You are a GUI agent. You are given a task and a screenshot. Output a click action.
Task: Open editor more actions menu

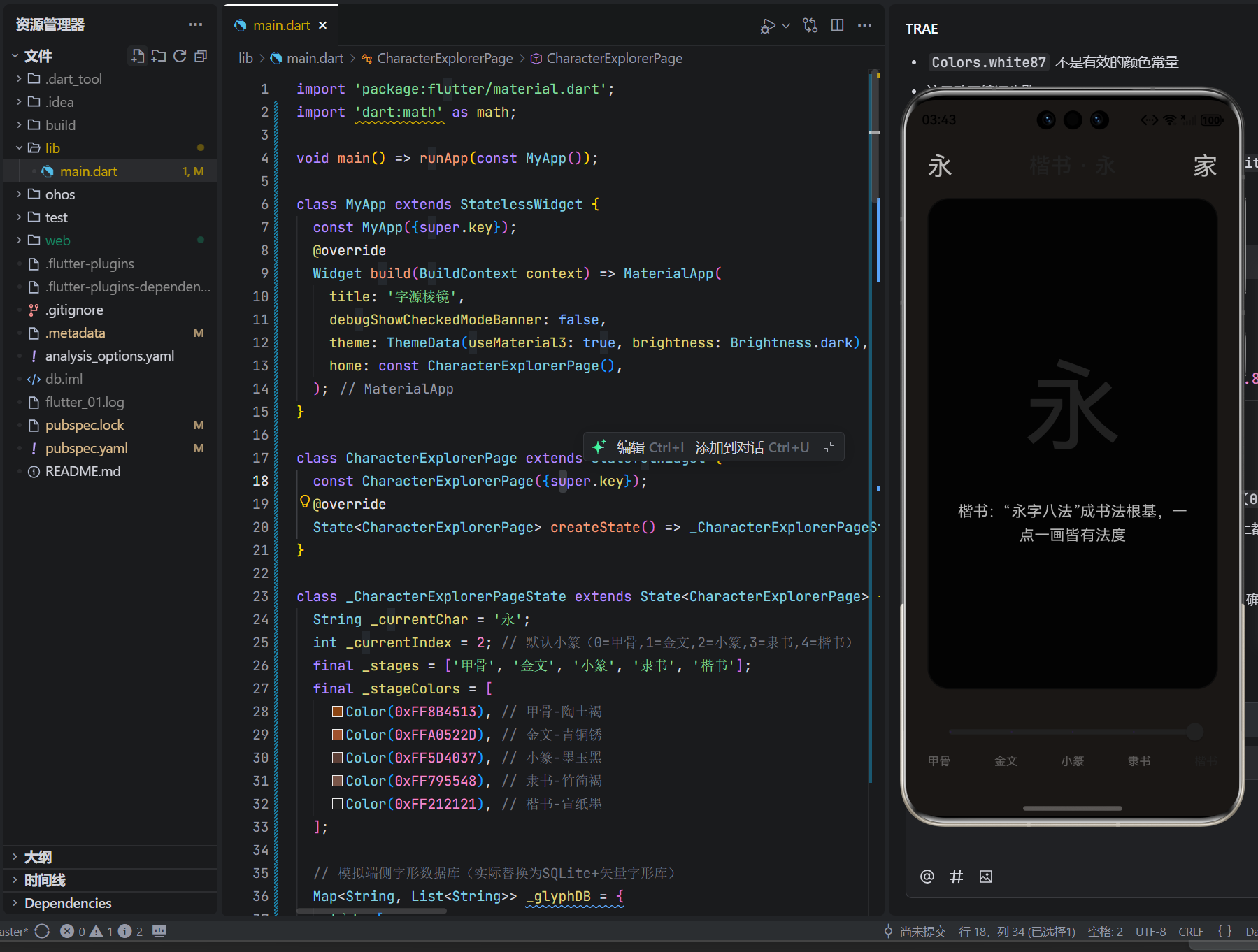[865, 25]
